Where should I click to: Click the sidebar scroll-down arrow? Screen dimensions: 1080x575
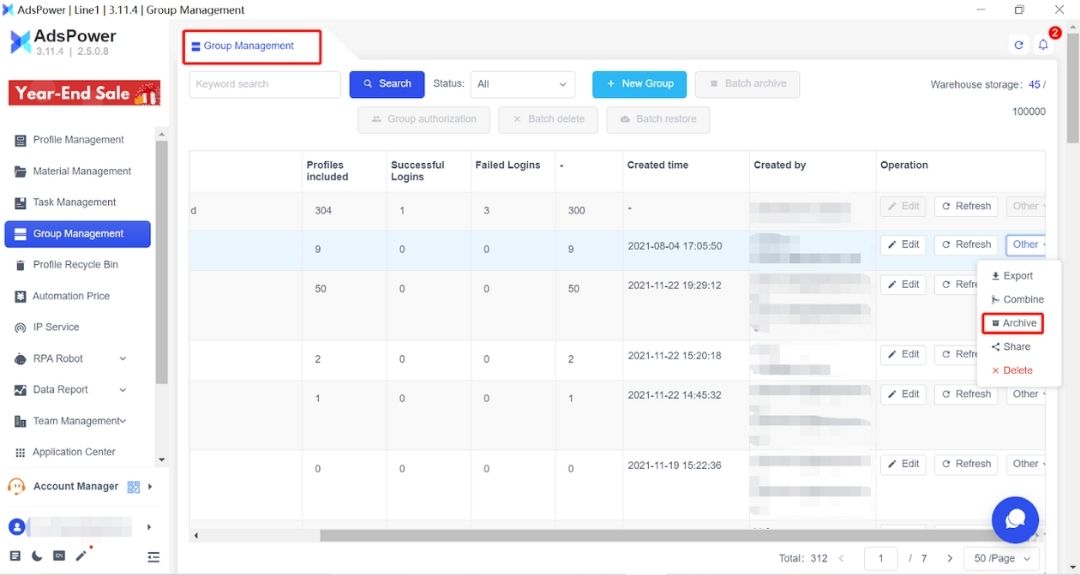pyautogui.click(x=161, y=459)
